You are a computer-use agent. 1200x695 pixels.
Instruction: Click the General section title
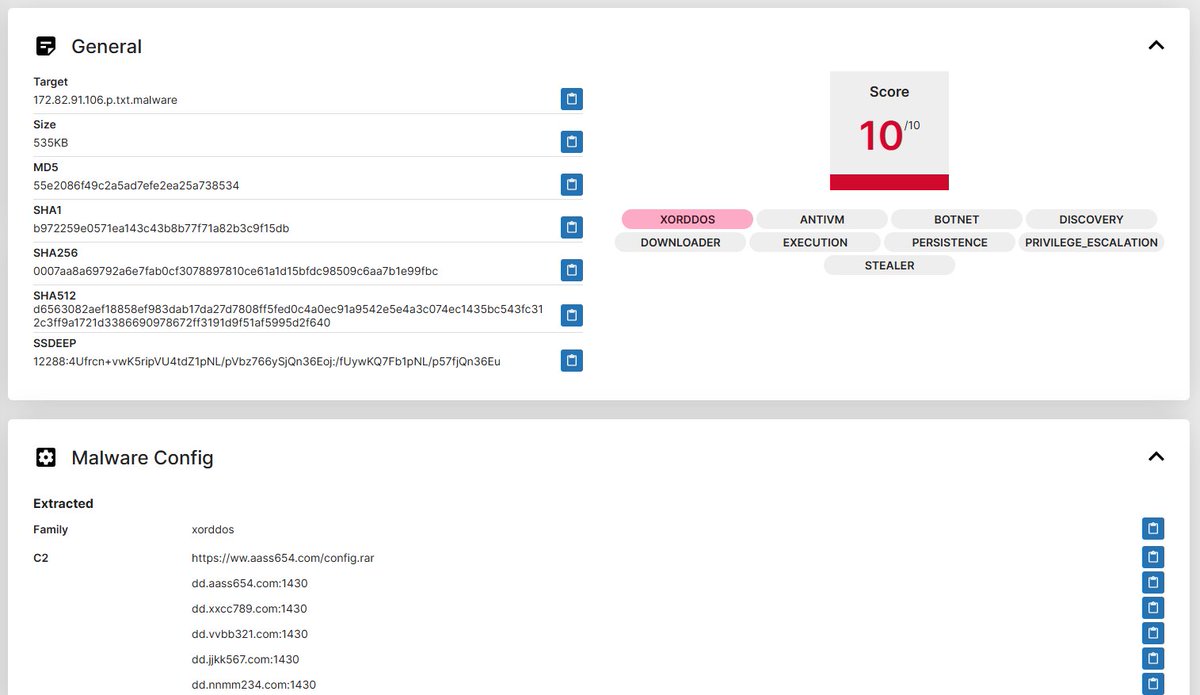point(107,46)
